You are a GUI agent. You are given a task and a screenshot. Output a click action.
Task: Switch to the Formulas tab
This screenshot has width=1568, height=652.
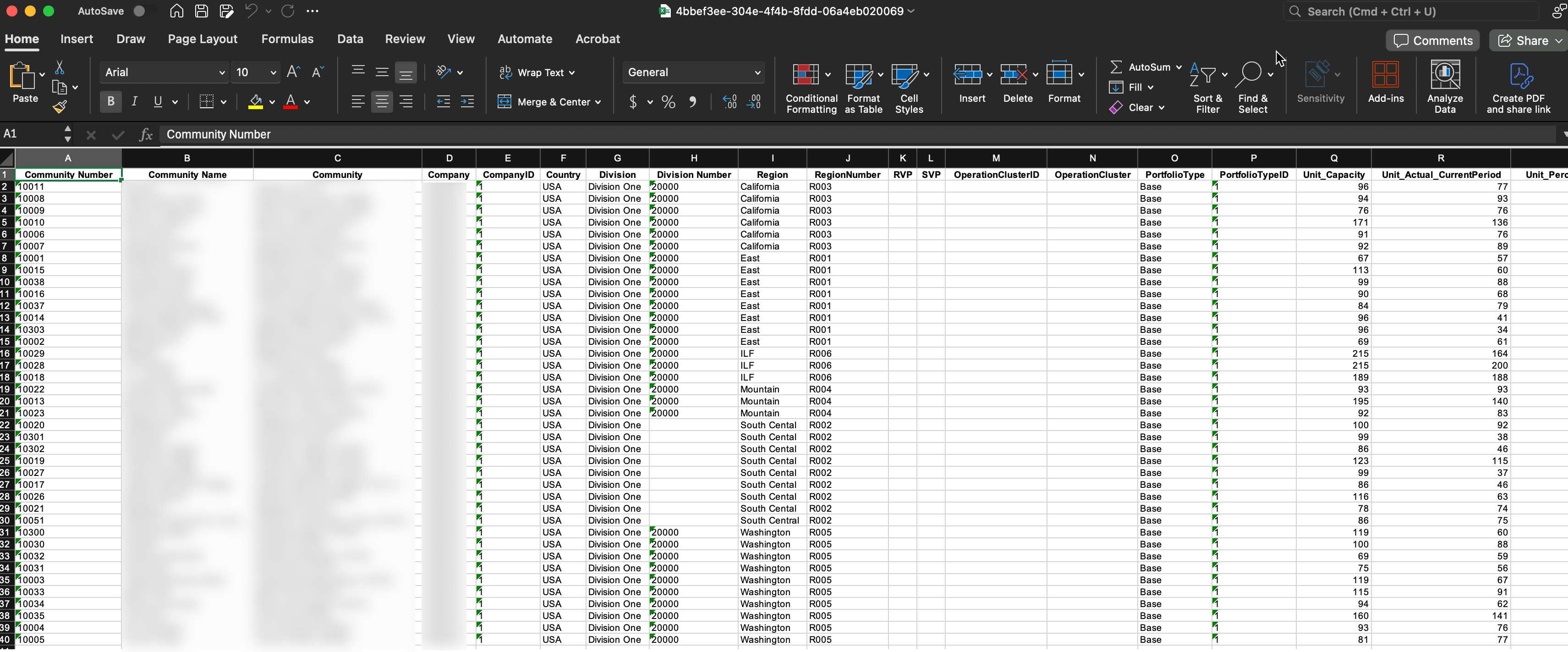pyautogui.click(x=287, y=39)
